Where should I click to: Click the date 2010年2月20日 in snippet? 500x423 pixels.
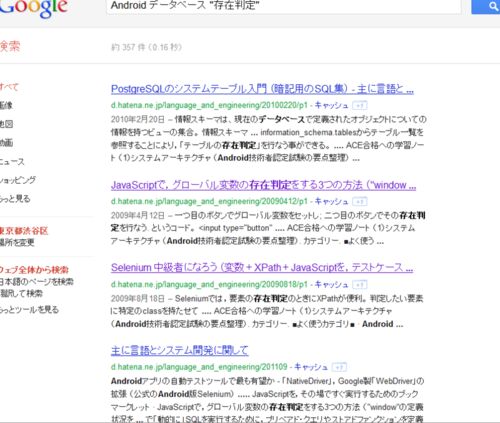coord(138,119)
